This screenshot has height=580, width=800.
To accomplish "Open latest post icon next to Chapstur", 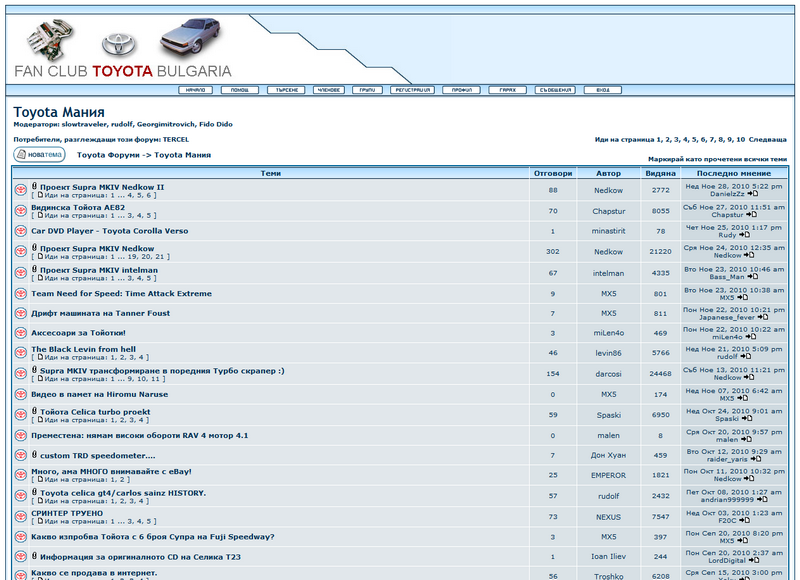I will (751, 215).
